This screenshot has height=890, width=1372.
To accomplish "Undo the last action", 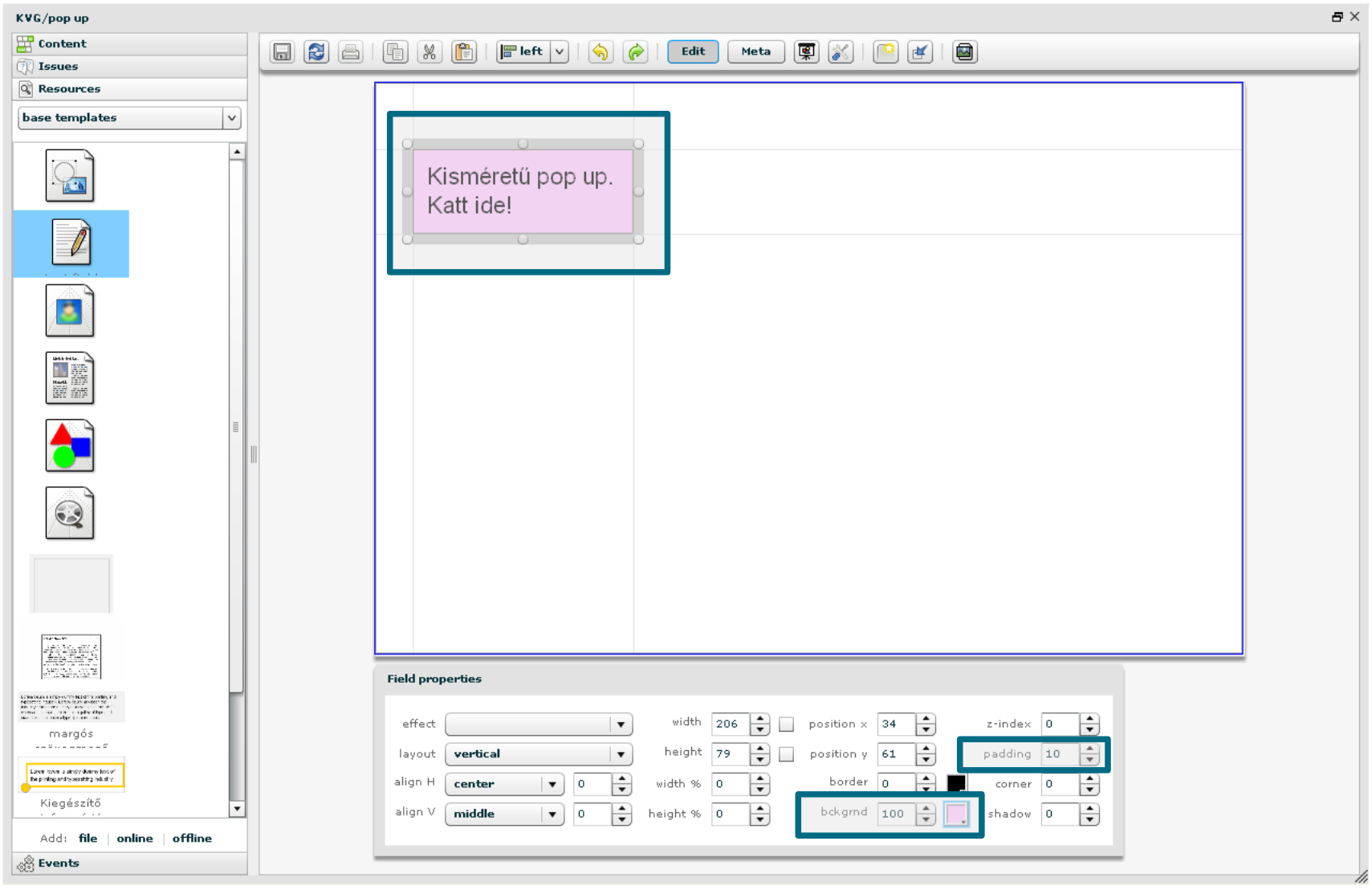I will click(601, 52).
